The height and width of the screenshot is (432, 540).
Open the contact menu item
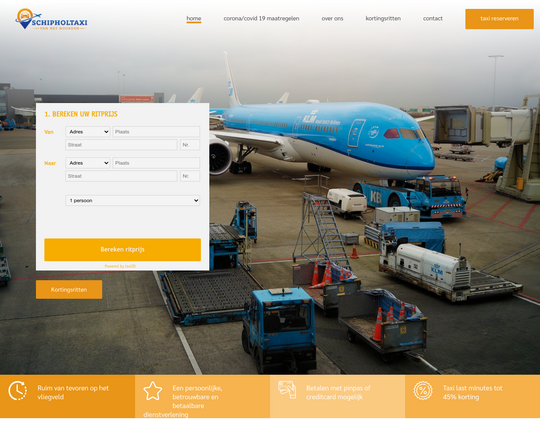(433, 19)
